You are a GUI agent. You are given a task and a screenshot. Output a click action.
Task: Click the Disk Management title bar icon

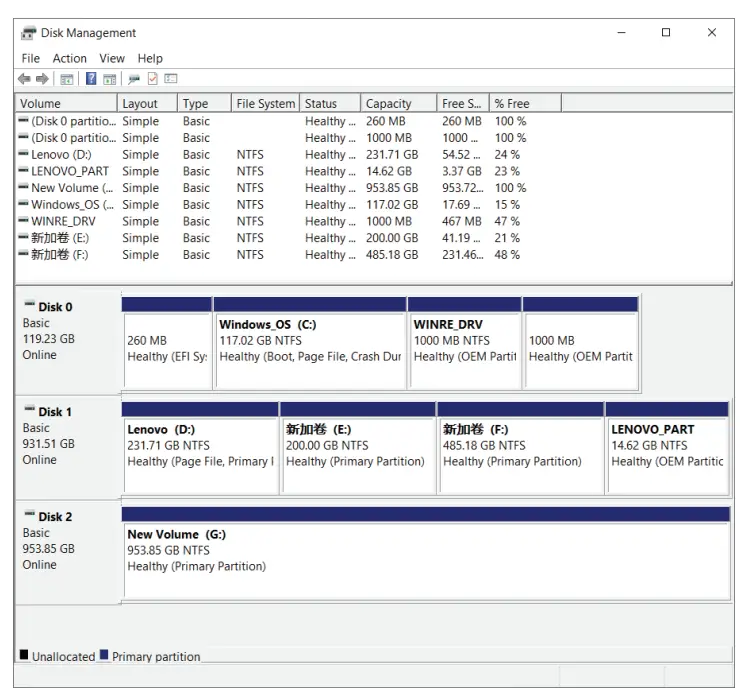coord(29,33)
